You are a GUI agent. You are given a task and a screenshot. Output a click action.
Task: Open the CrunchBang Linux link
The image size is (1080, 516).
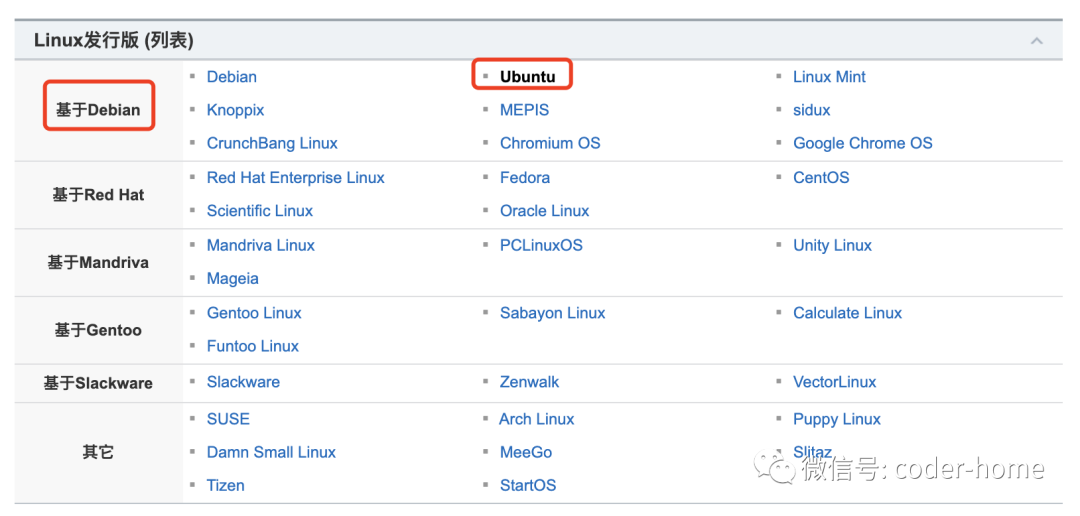(x=272, y=143)
